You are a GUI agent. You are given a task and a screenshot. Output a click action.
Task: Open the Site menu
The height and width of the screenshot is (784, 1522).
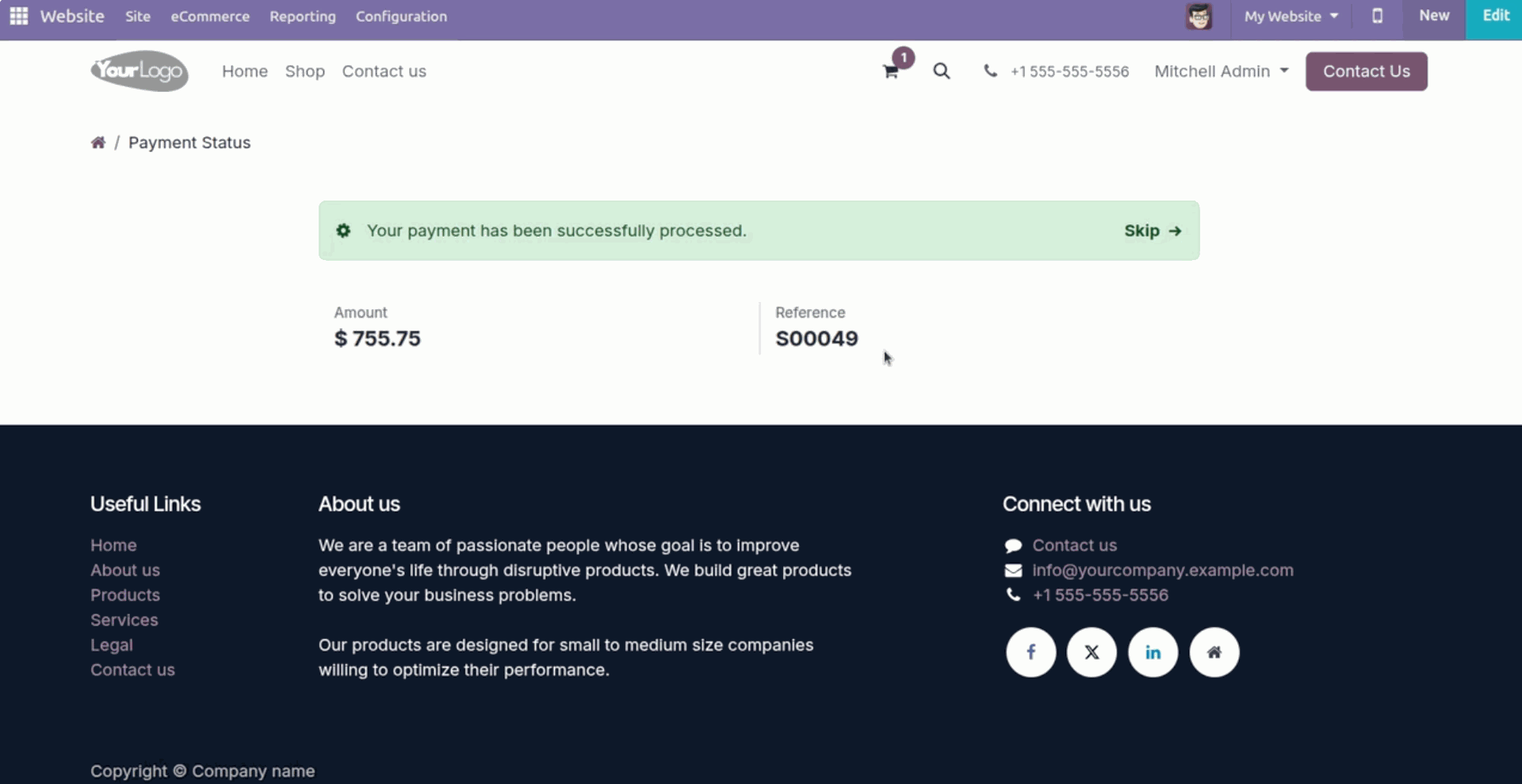click(x=137, y=16)
